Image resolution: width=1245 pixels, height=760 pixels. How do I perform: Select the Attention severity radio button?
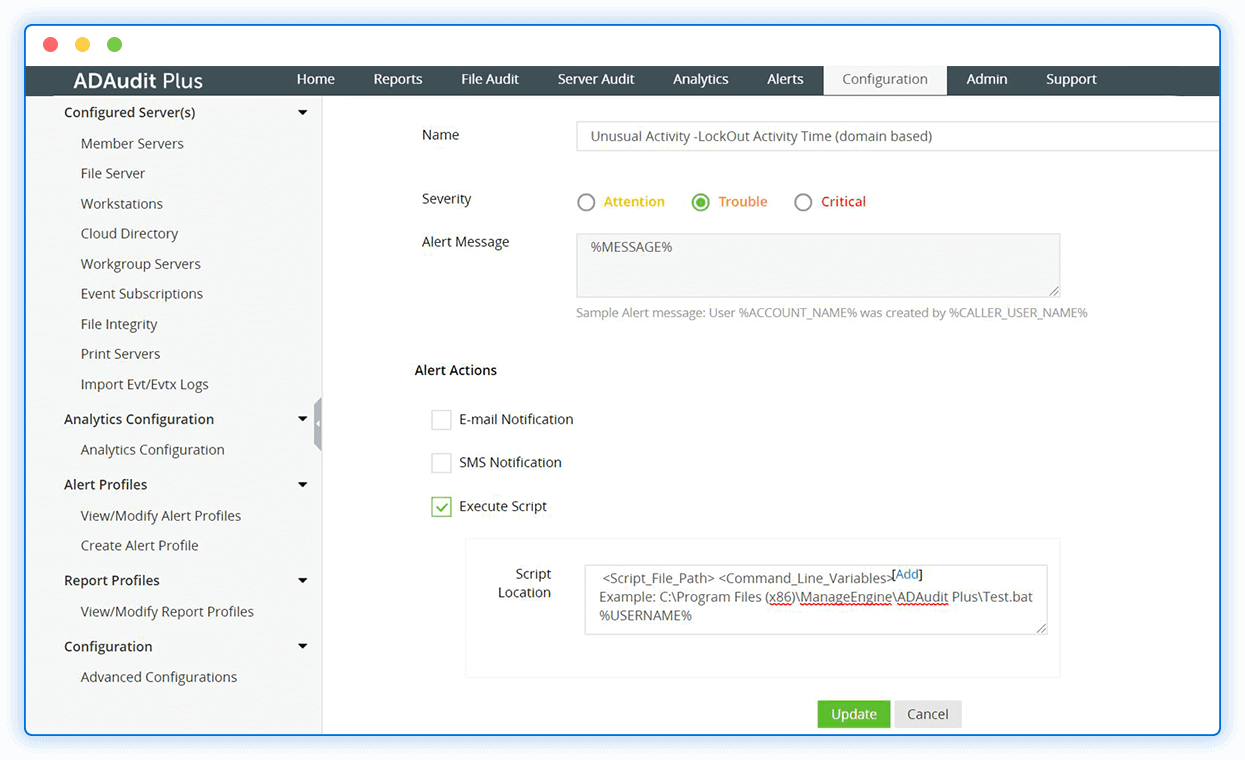(586, 202)
